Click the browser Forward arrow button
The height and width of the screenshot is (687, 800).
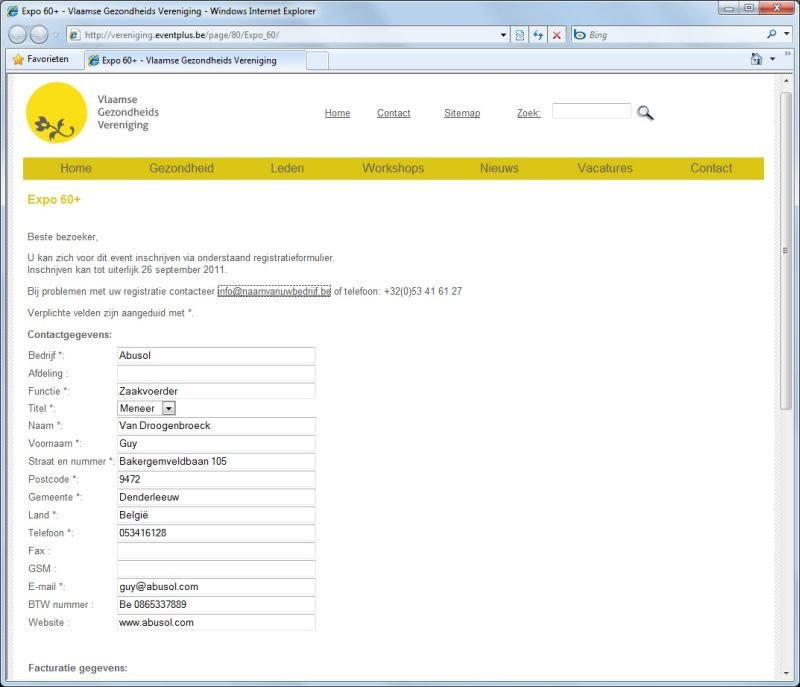(39, 34)
